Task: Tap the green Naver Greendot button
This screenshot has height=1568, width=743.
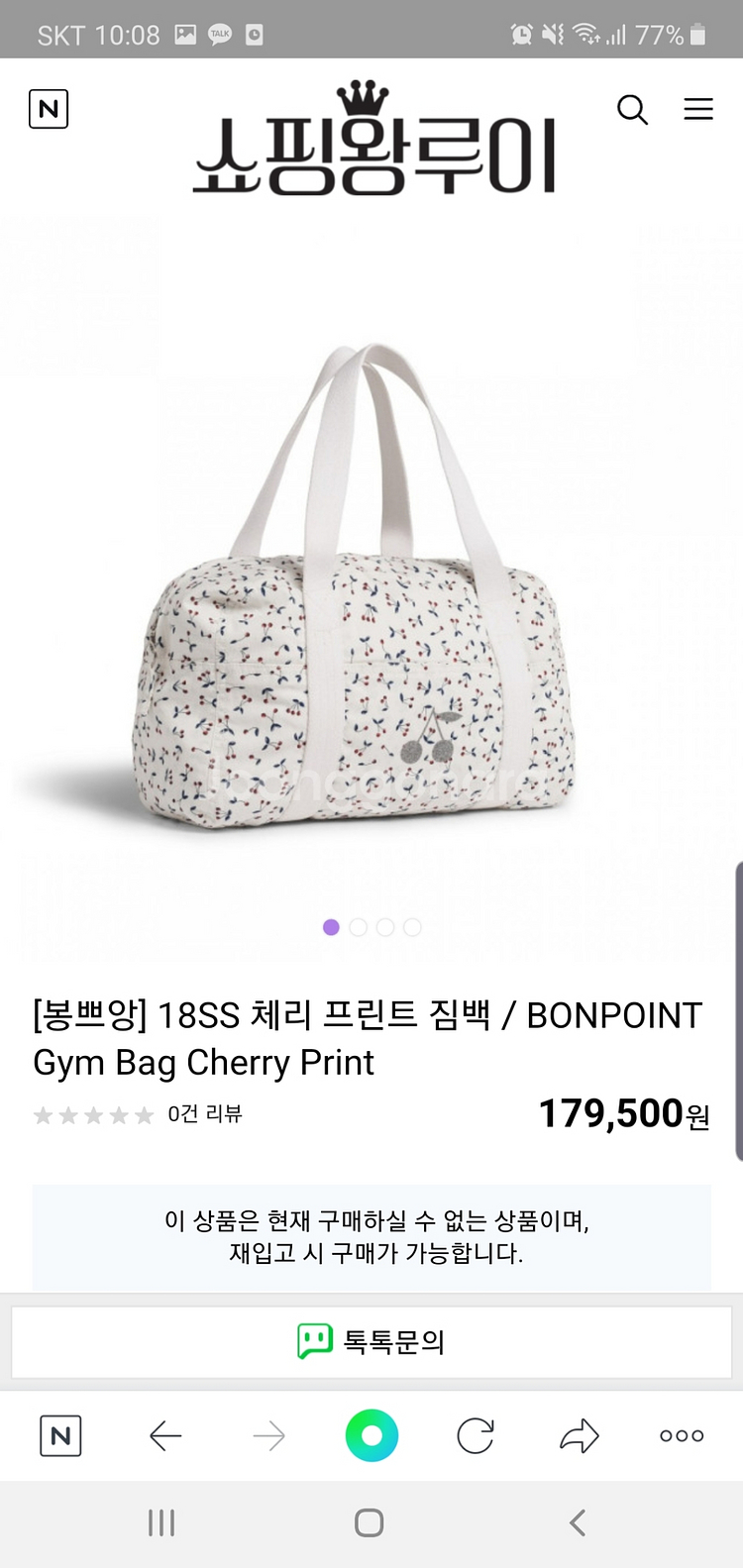Action: [x=371, y=1435]
